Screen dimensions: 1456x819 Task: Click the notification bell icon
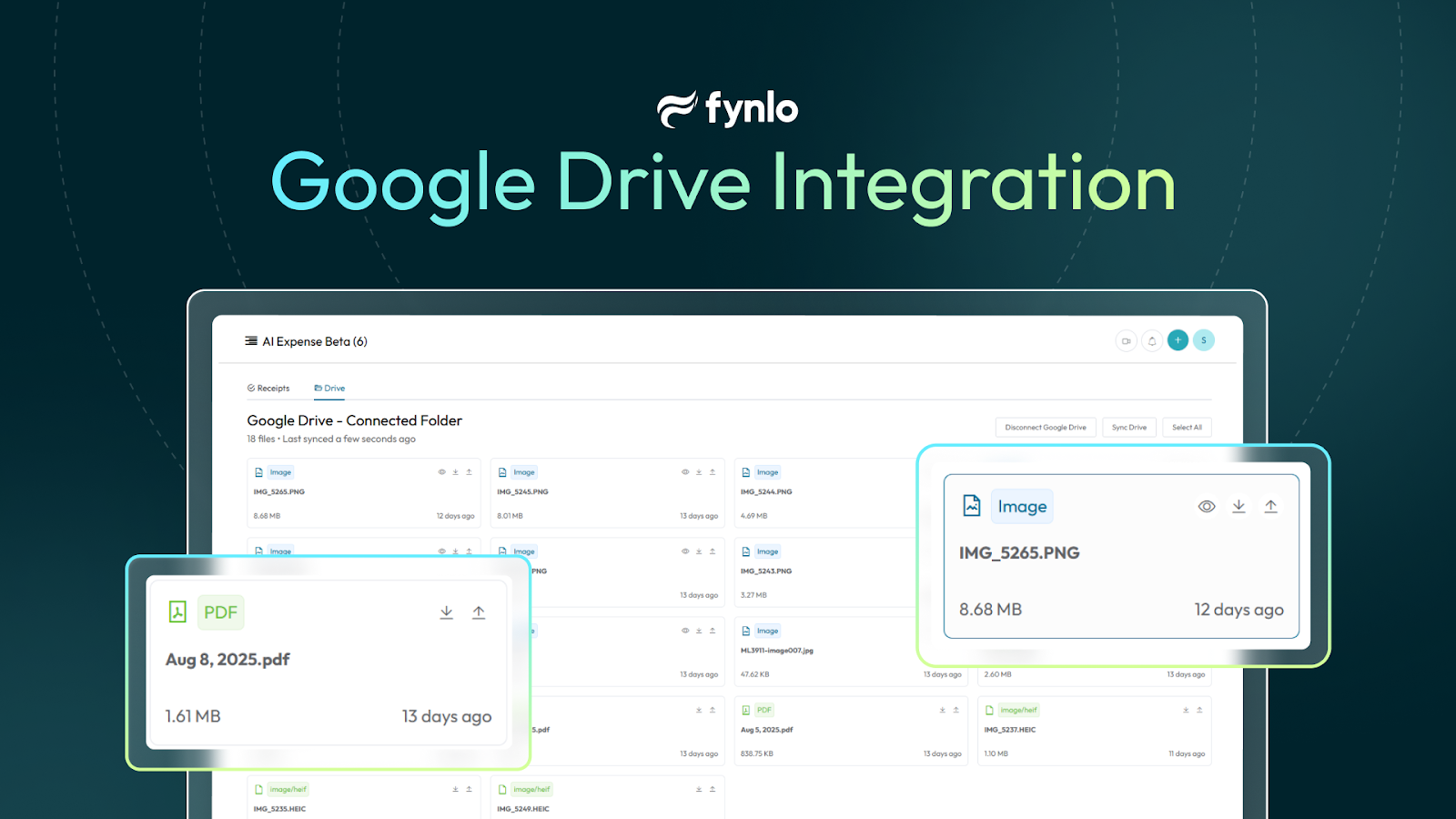1151,340
